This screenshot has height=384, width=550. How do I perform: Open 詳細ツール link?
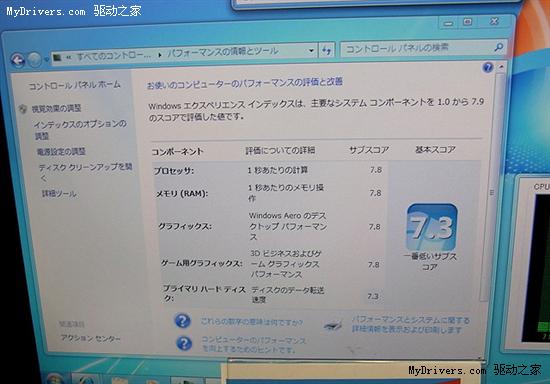(59, 194)
